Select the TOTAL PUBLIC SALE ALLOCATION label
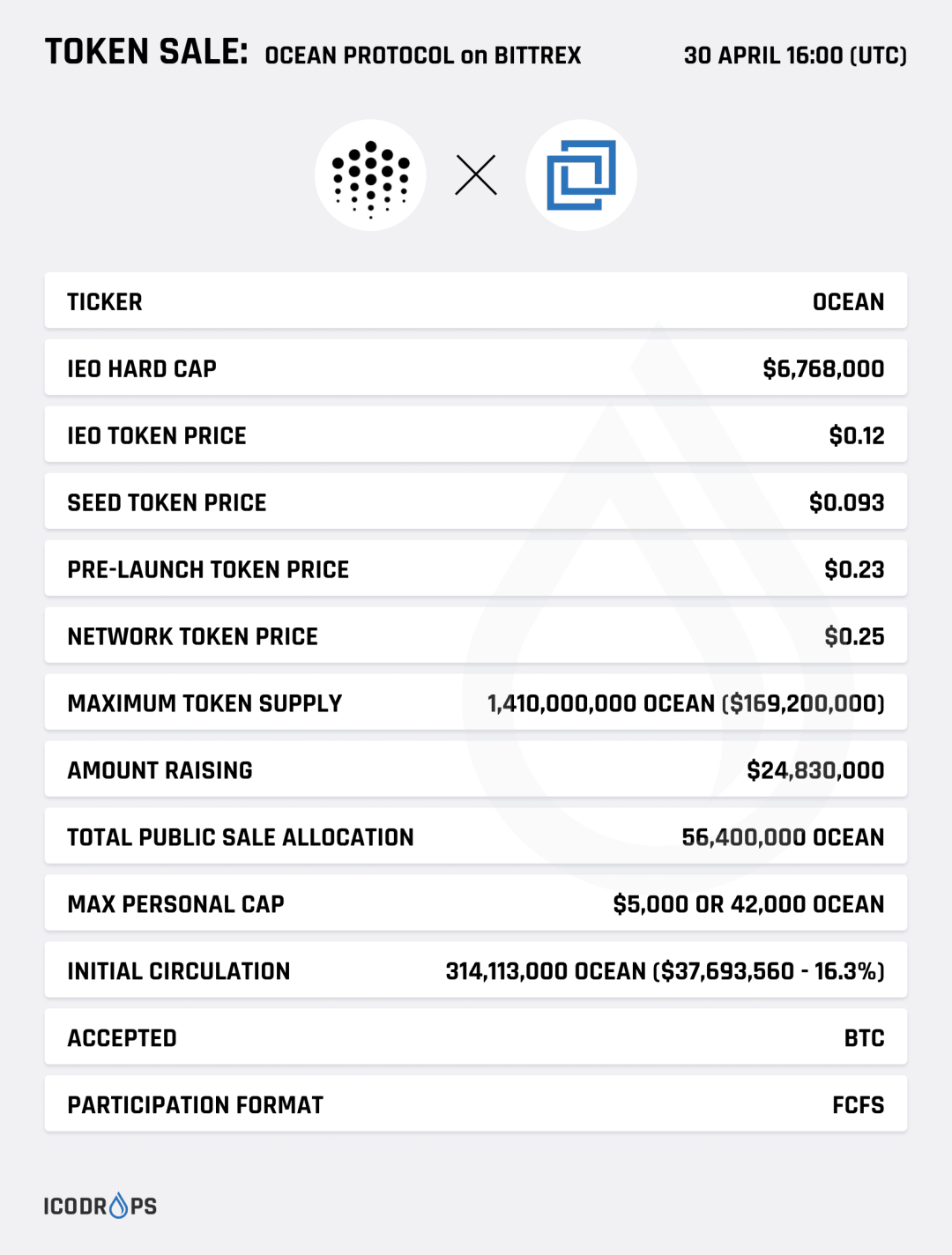Image resolution: width=952 pixels, height=1255 pixels. (x=241, y=837)
